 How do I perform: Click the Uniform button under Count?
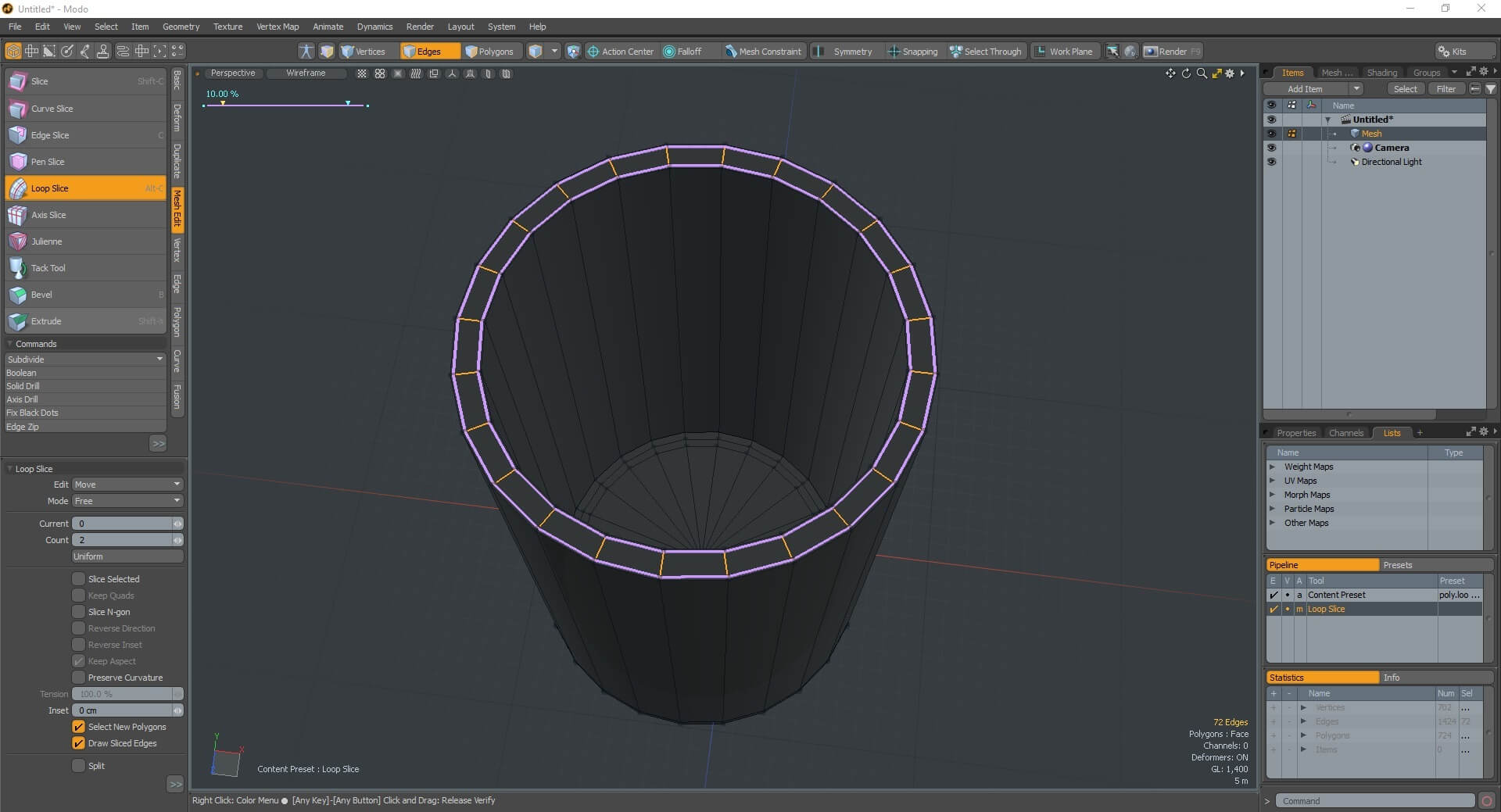click(x=127, y=556)
